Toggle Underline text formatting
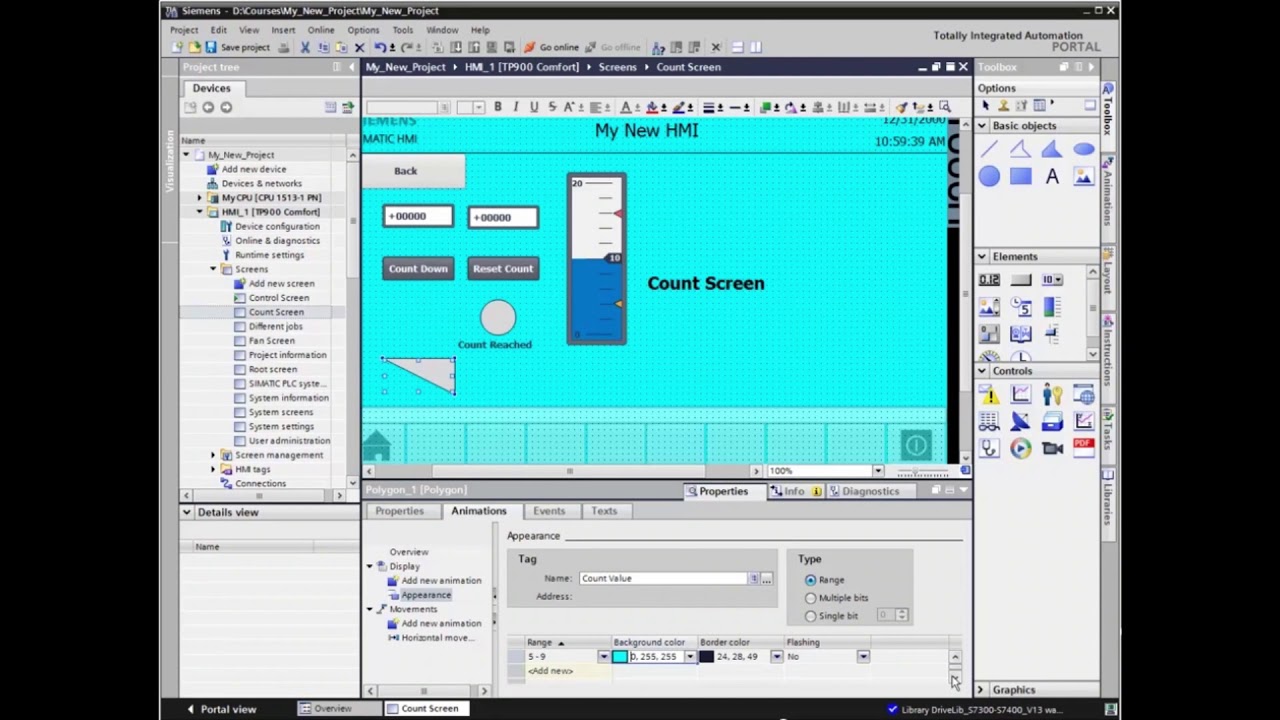 pyautogui.click(x=533, y=107)
